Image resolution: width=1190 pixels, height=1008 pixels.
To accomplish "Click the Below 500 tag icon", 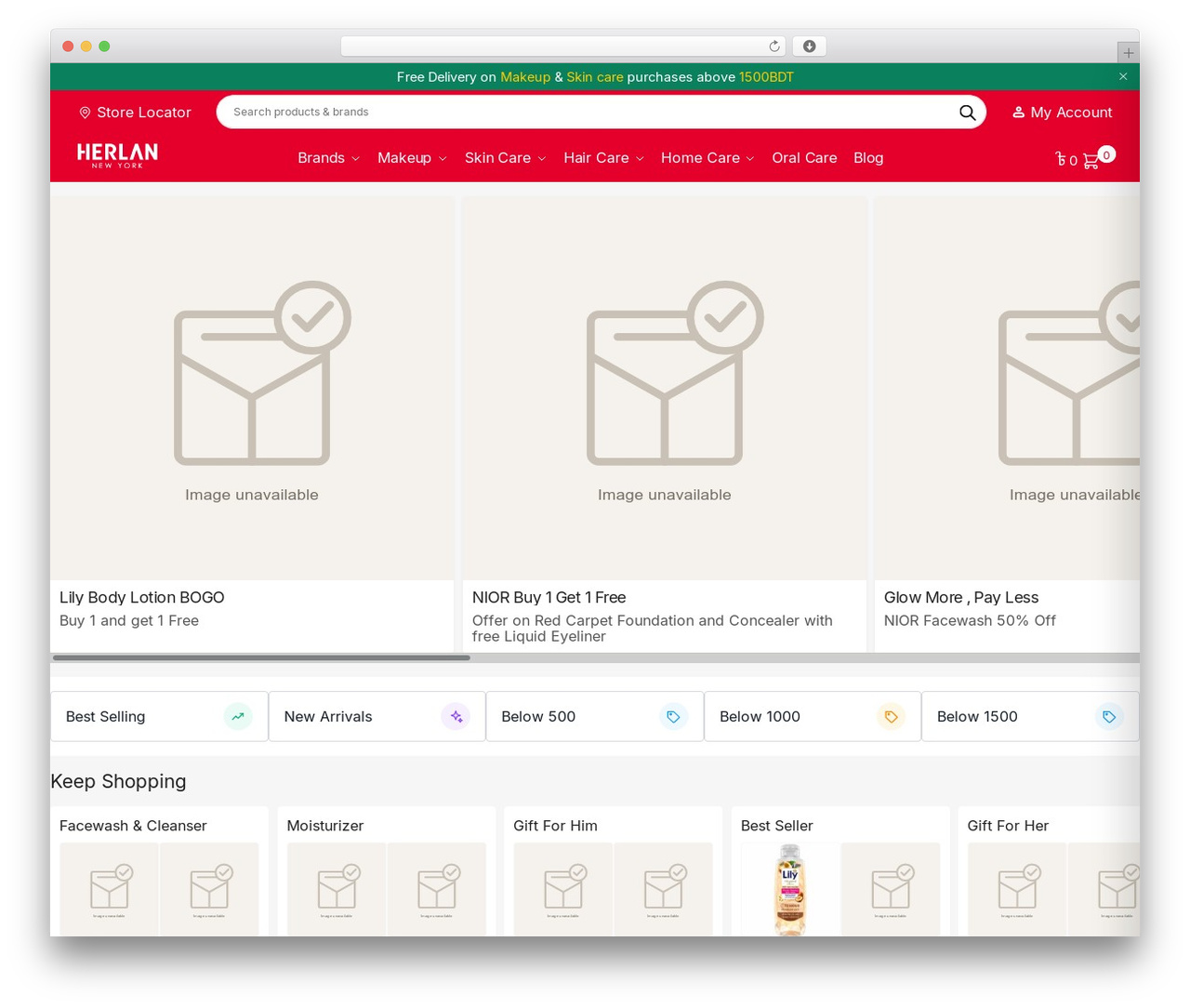I will pyautogui.click(x=673, y=717).
